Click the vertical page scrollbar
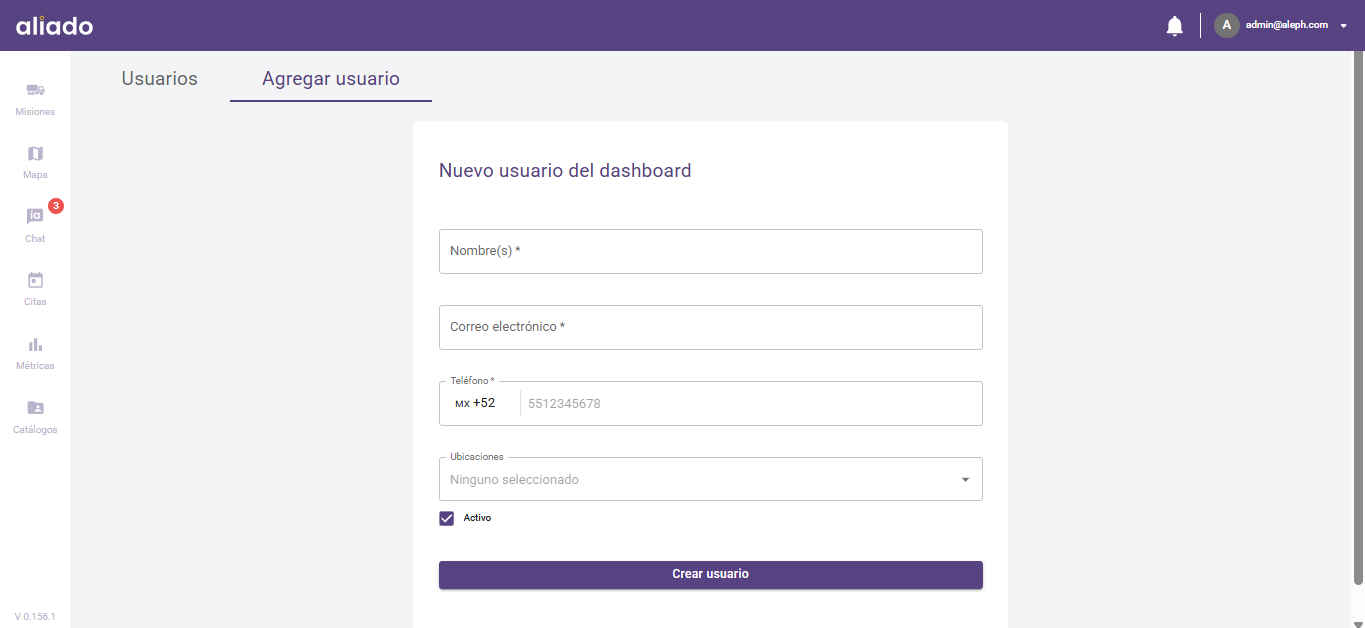The width and height of the screenshot is (1365, 628). point(1357,320)
